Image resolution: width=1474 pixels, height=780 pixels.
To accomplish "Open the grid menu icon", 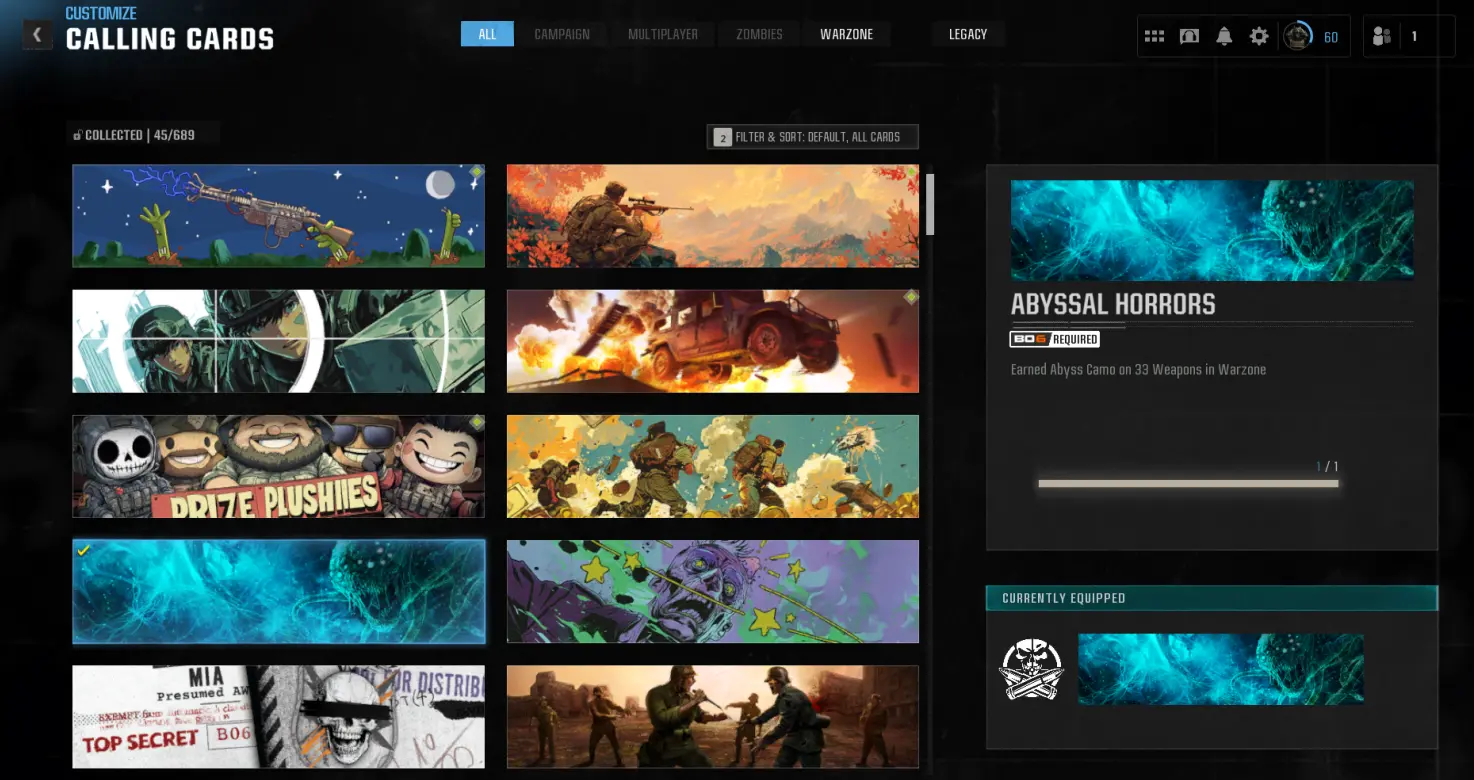I will (x=1154, y=37).
